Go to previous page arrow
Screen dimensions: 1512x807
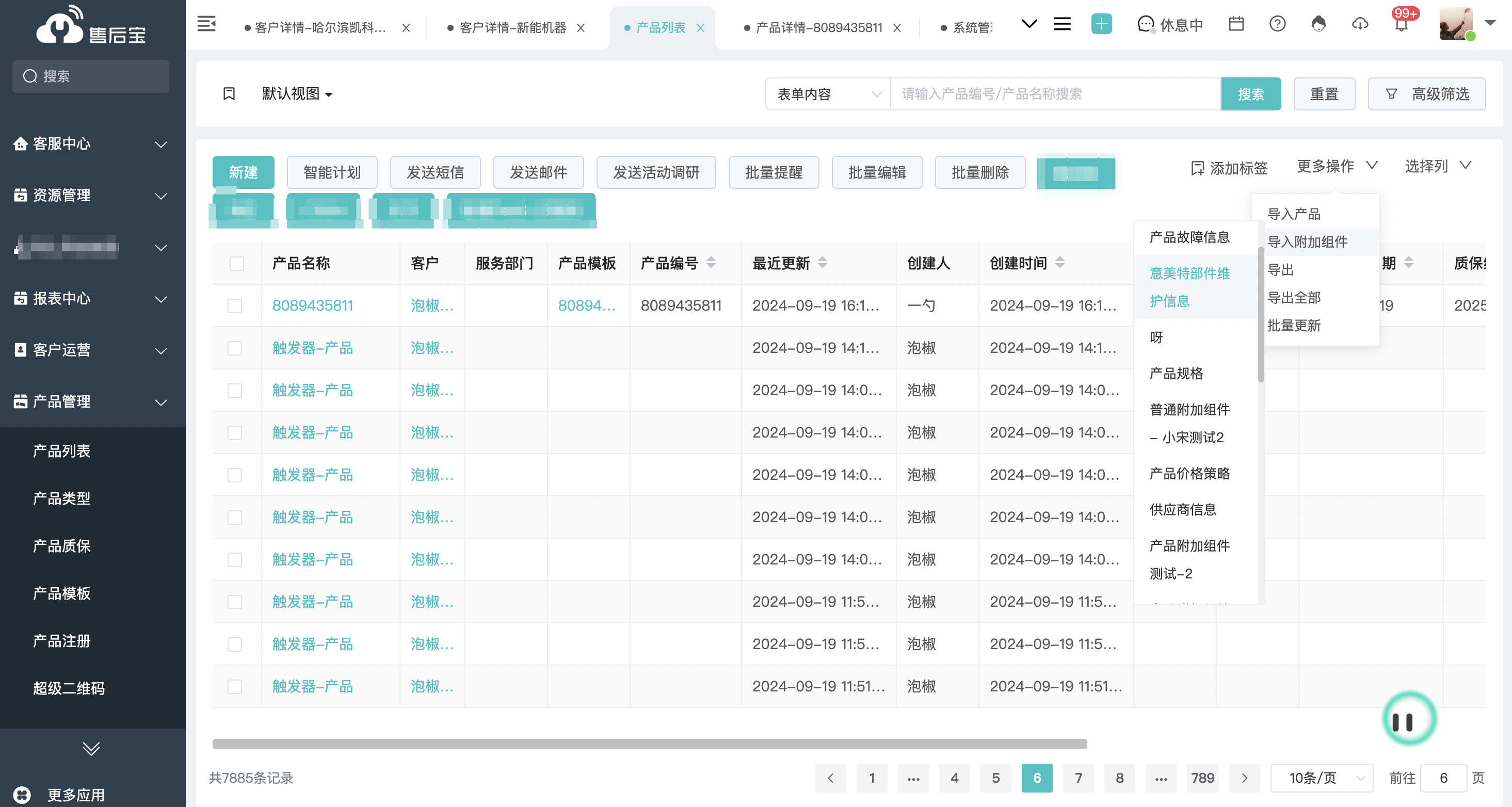(x=830, y=778)
